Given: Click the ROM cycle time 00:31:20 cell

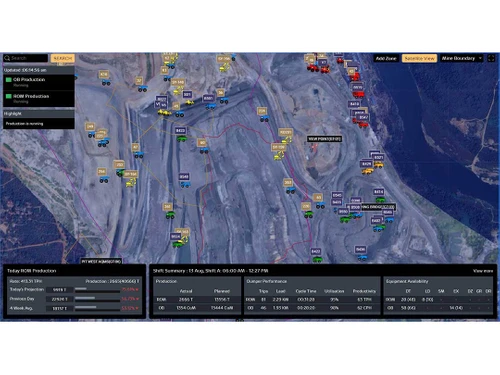Looking at the screenshot, I should [306, 299].
